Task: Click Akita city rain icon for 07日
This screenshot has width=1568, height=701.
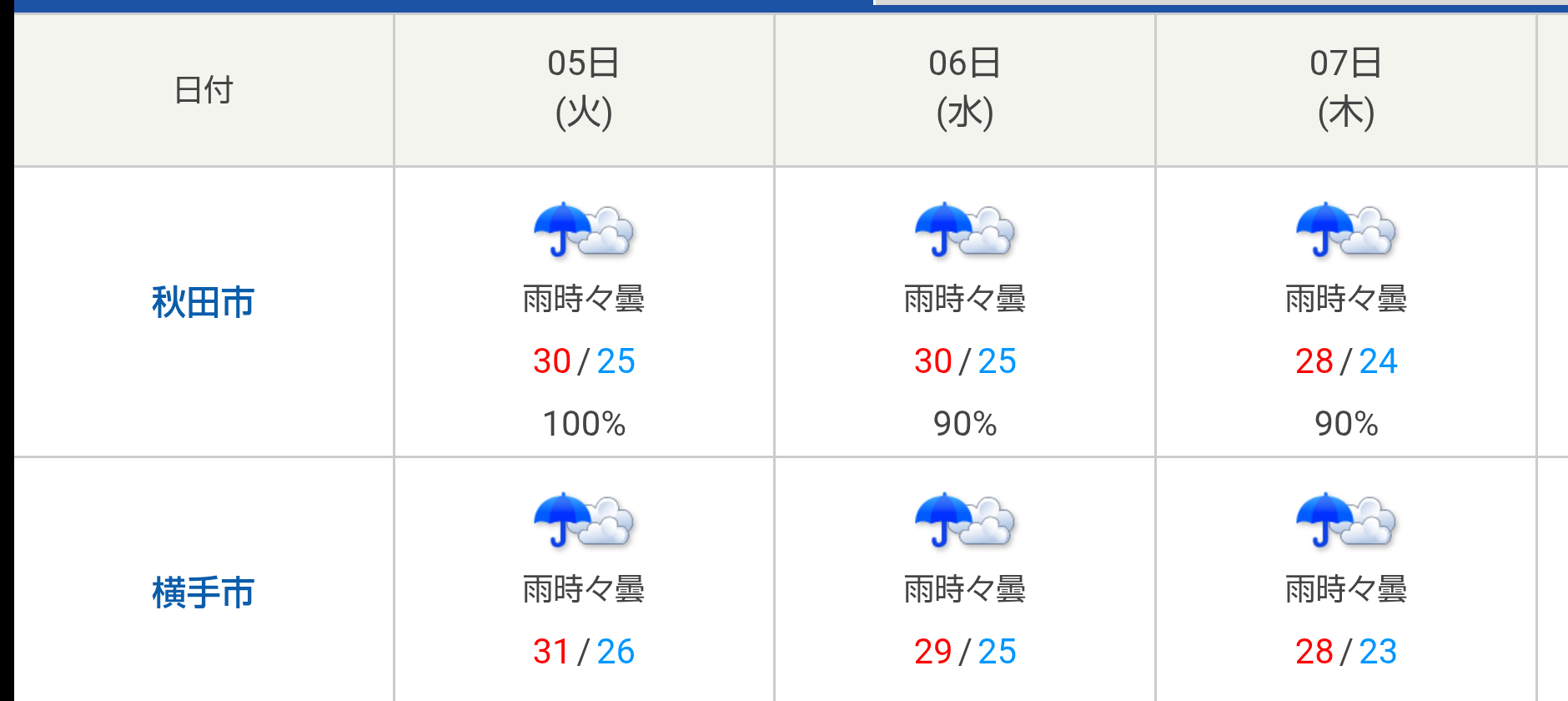Action: pyautogui.click(x=1346, y=229)
